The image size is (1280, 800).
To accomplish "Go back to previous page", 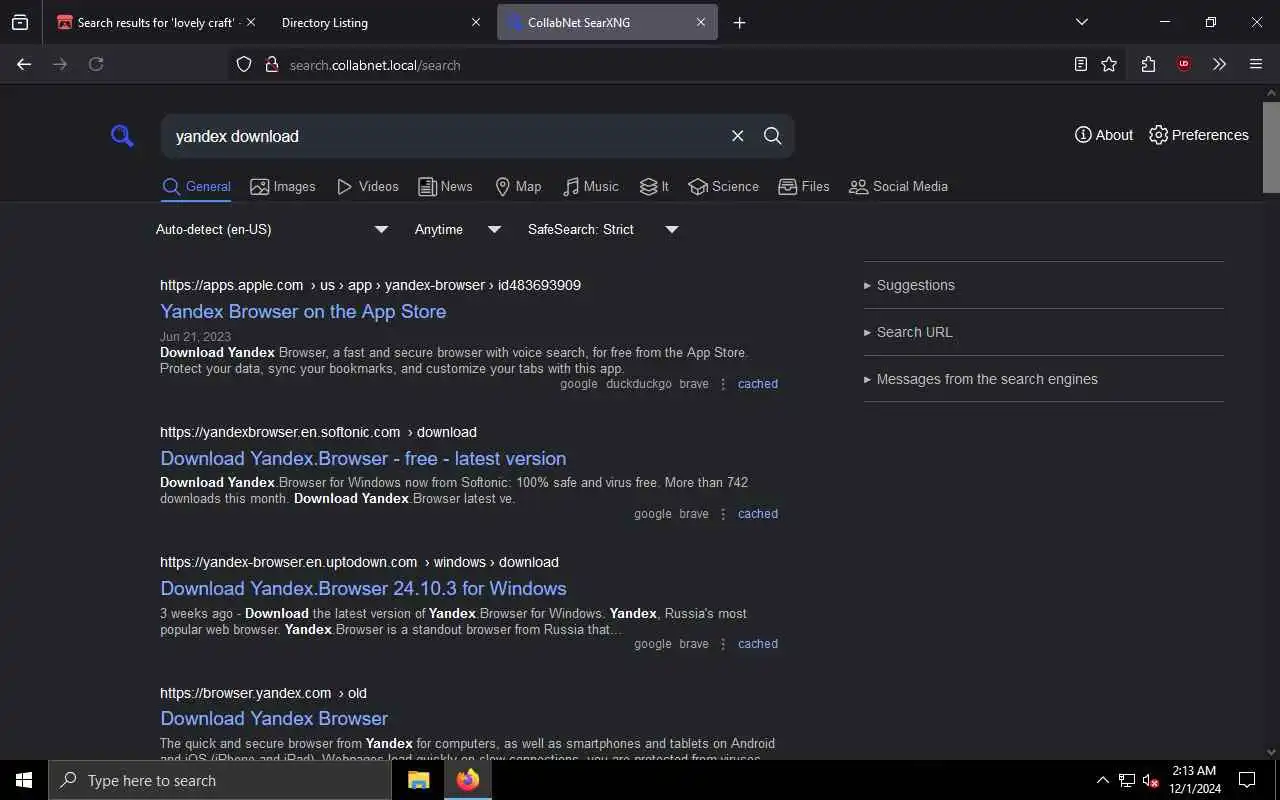I will (24, 64).
